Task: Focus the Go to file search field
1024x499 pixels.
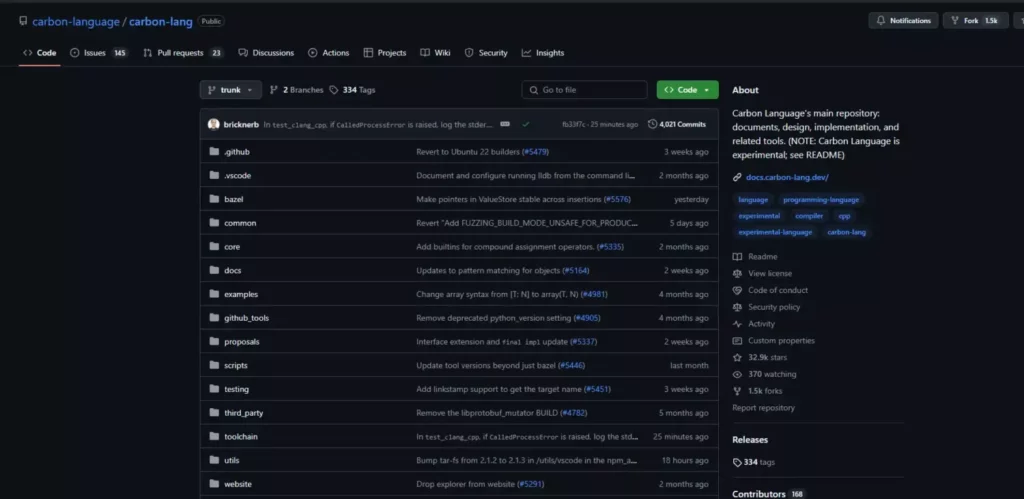Action: tap(584, 90)
